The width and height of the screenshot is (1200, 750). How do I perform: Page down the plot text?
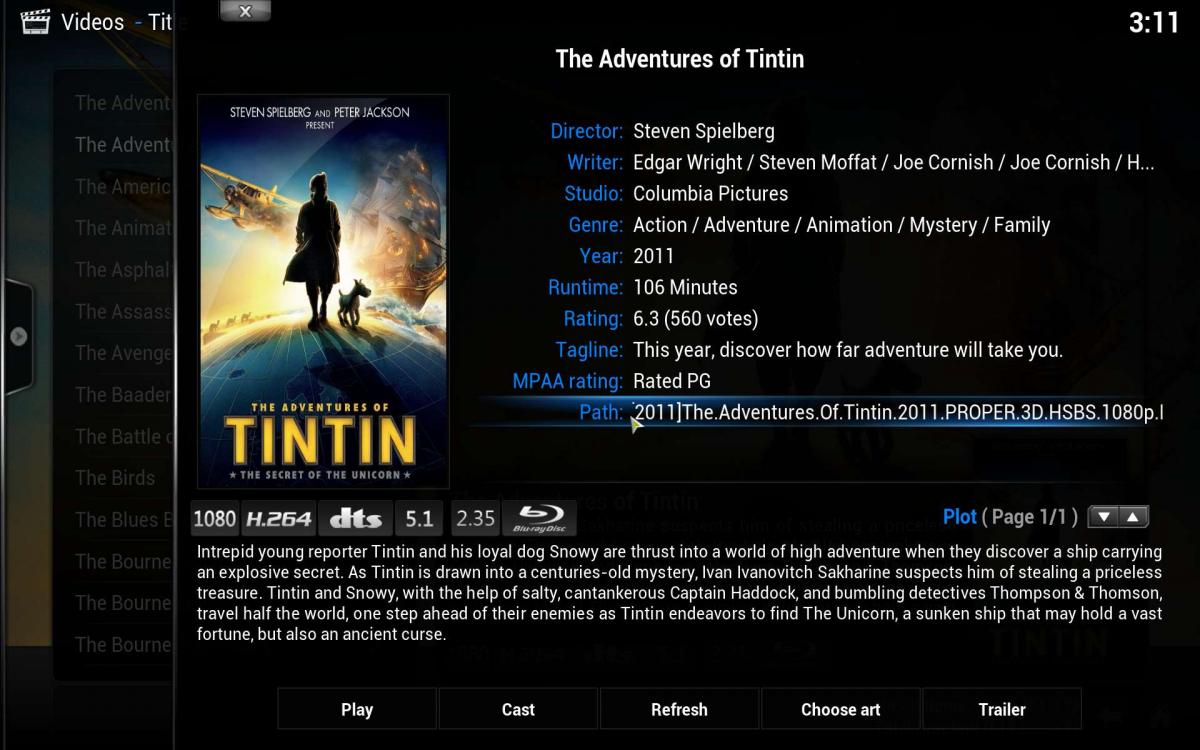pos(1103,517)
